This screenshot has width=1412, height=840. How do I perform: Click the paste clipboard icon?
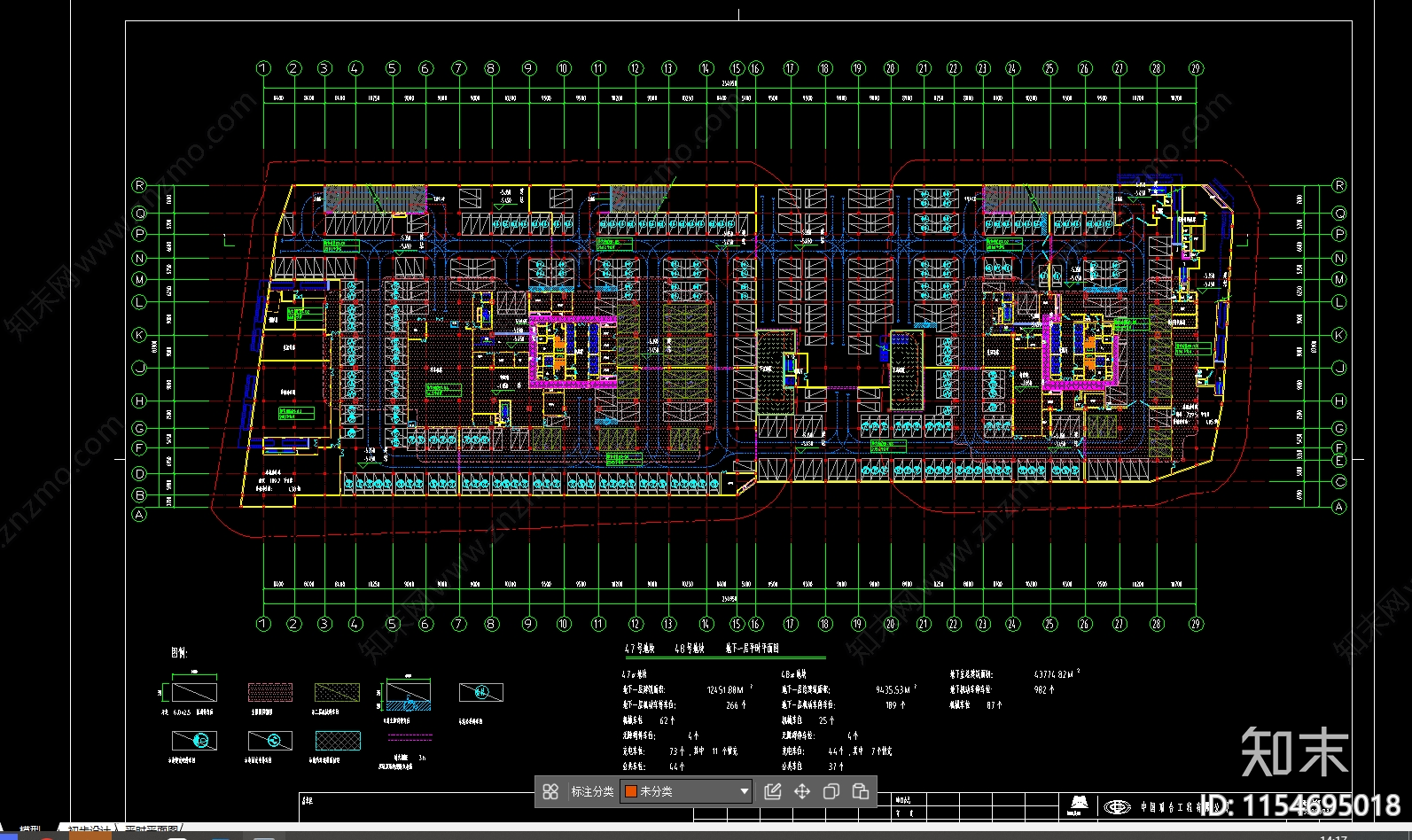(861, 791)
